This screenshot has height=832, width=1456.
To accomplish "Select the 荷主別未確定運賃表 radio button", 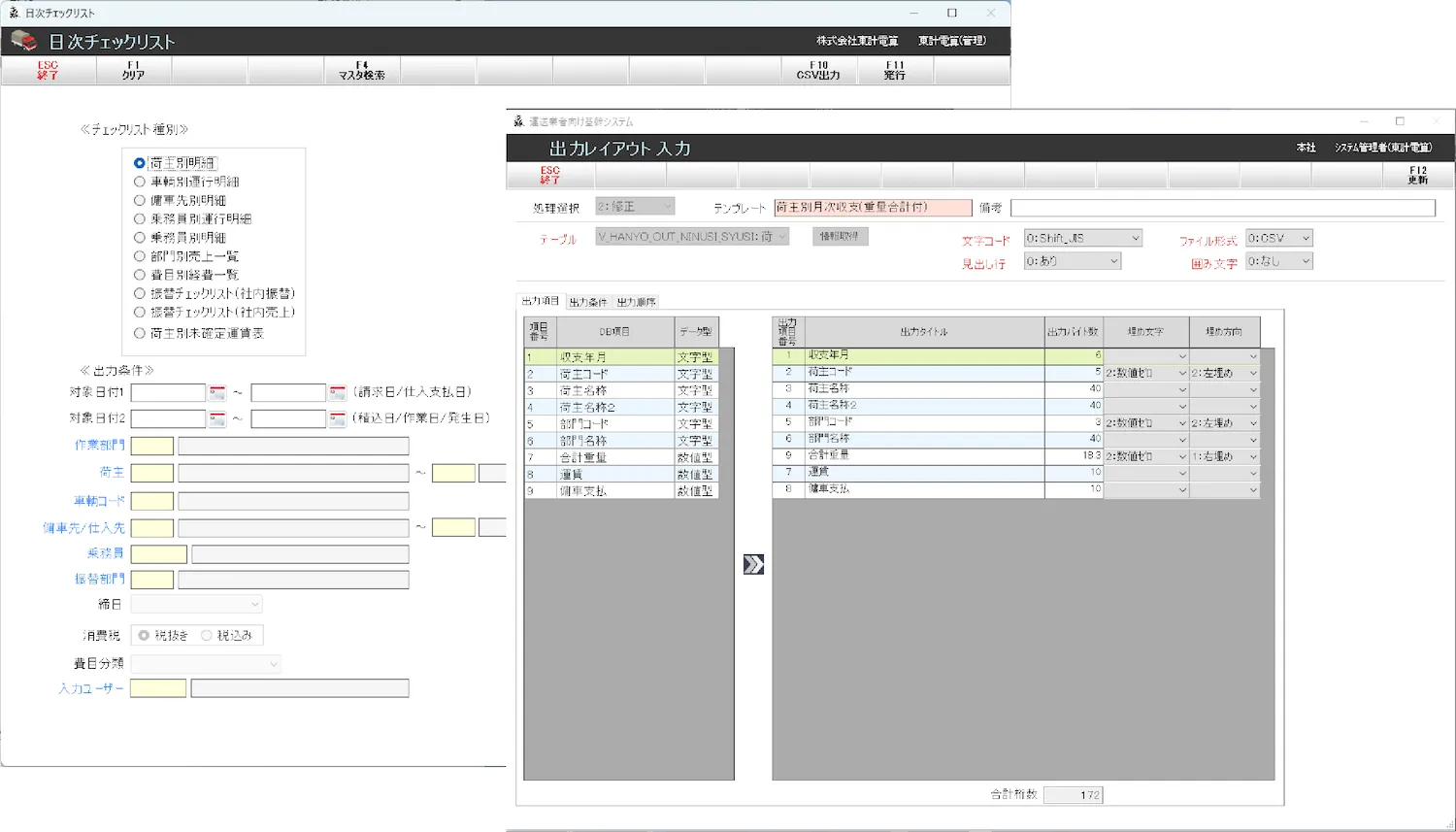I will pyautogui.click(x=140, y=333).
